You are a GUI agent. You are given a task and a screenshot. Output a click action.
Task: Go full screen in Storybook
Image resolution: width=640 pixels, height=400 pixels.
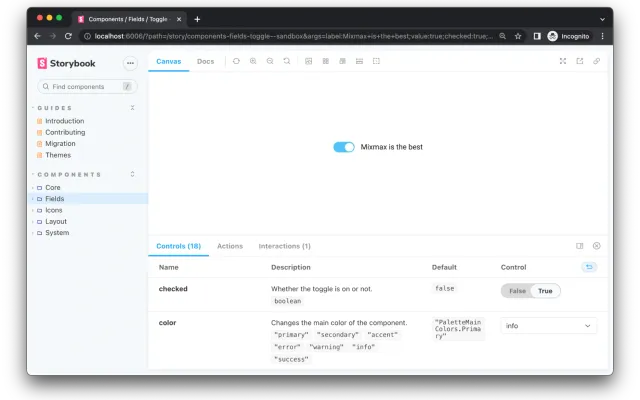point(563,61)
